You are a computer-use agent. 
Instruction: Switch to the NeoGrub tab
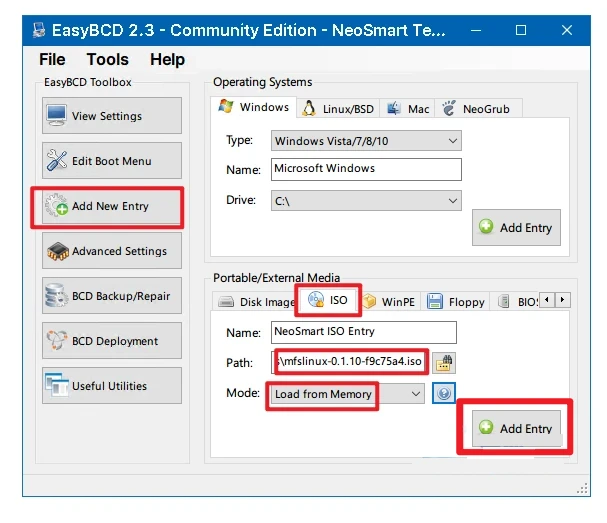[x=478, y=109]
